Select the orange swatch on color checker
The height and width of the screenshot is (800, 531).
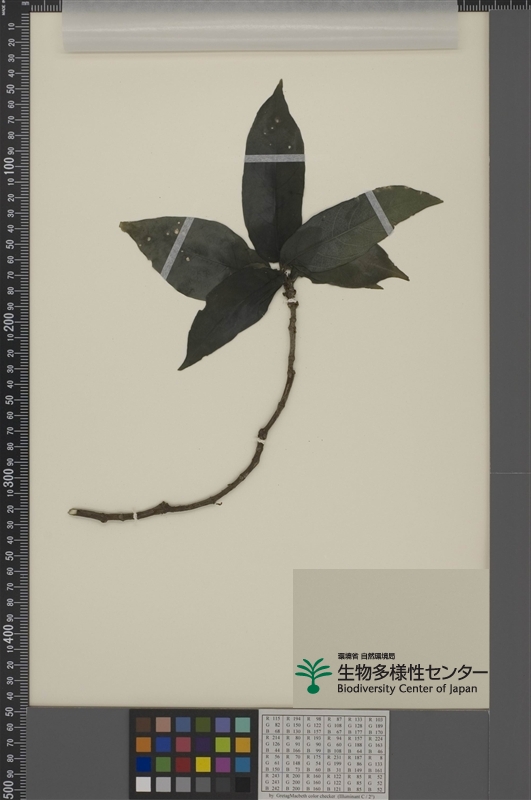(143, 744)
